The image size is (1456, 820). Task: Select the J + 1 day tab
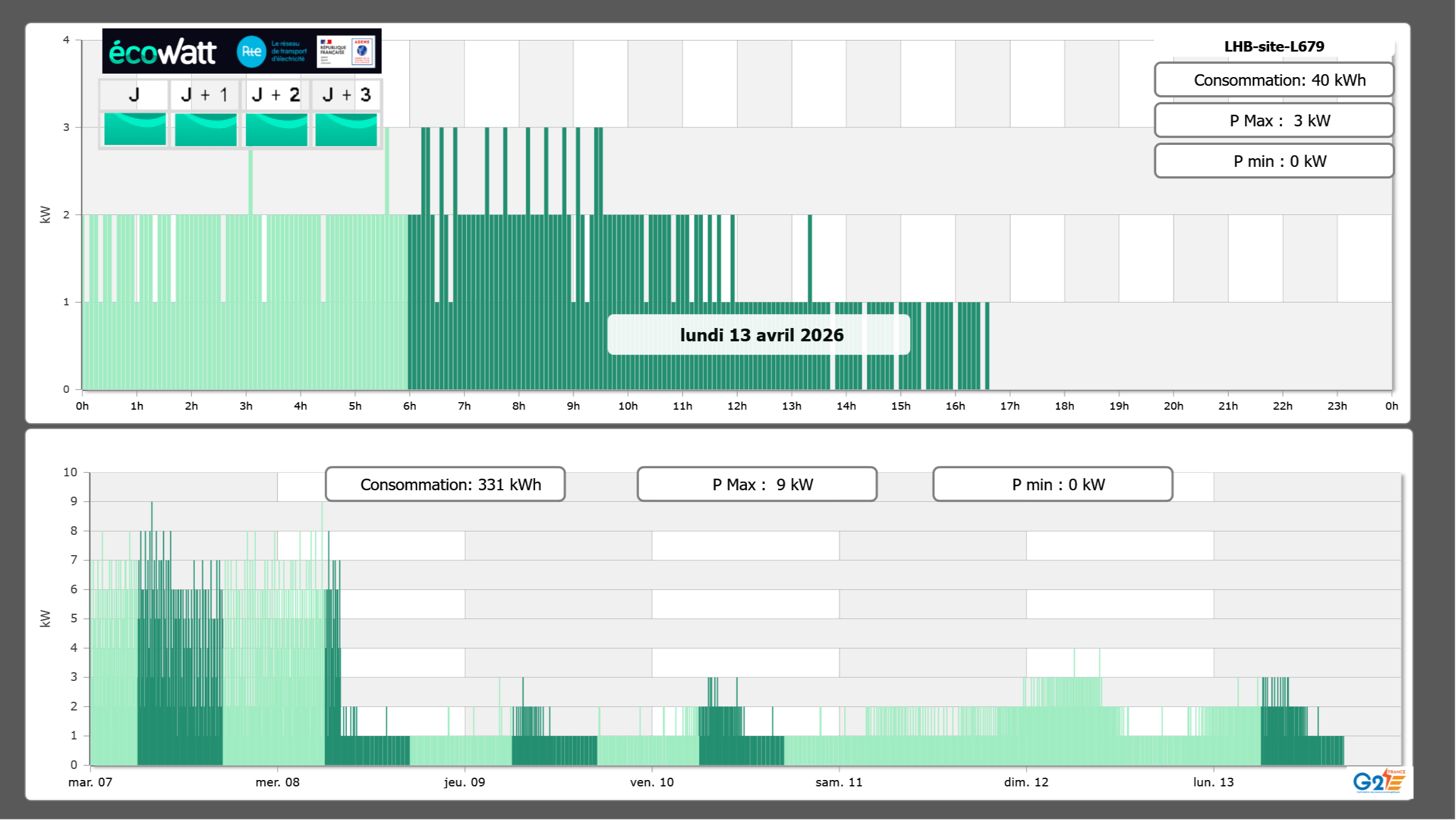(205, 94)
